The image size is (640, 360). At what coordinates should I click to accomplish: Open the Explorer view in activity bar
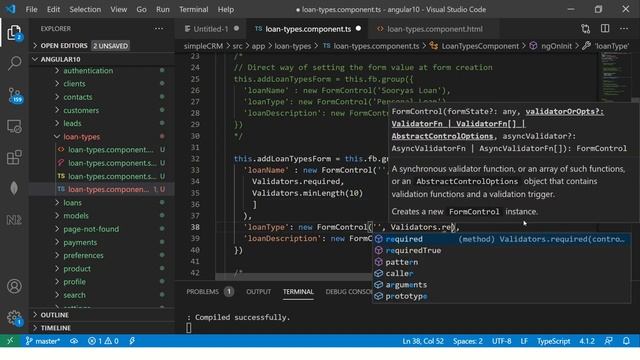(14, 33)
